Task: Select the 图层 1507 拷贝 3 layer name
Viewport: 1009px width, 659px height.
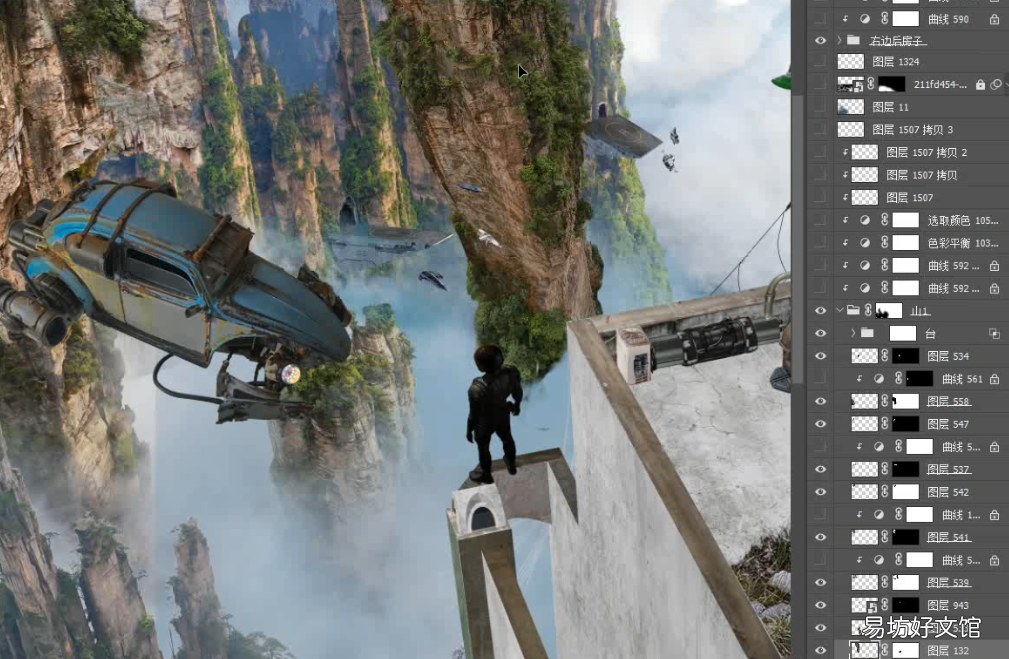Action: point(912,130)
